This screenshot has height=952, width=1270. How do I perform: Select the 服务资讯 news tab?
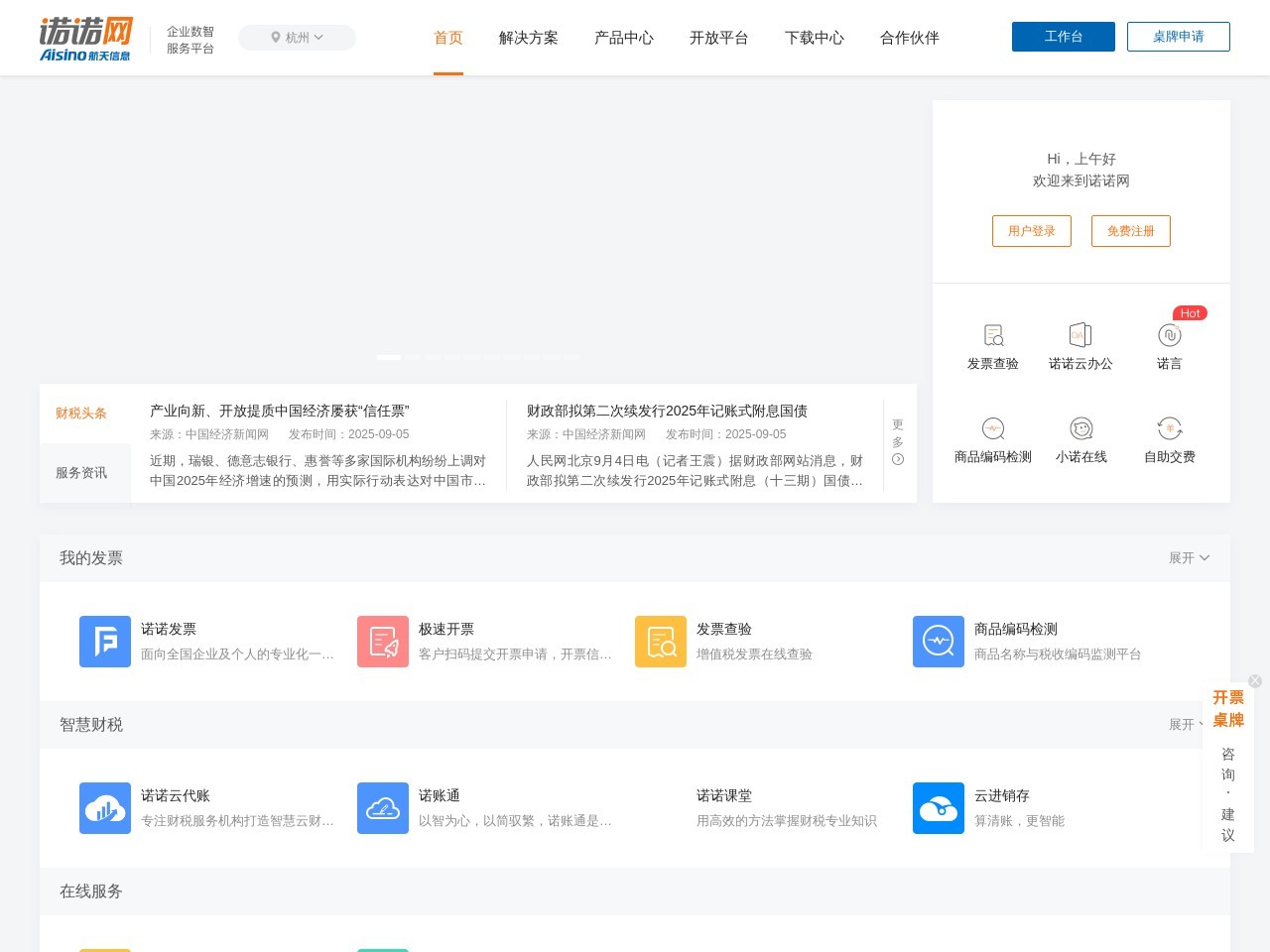pyautogui.click(x=85, y=473)
